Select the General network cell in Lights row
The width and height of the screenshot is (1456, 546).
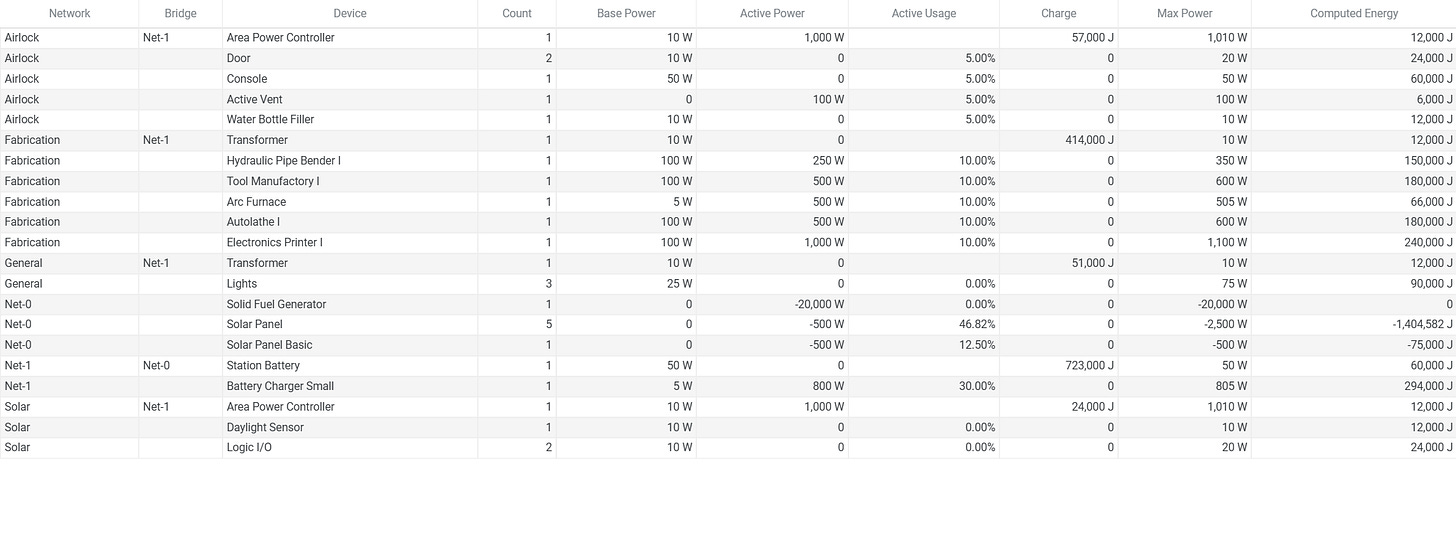[69, 284]
